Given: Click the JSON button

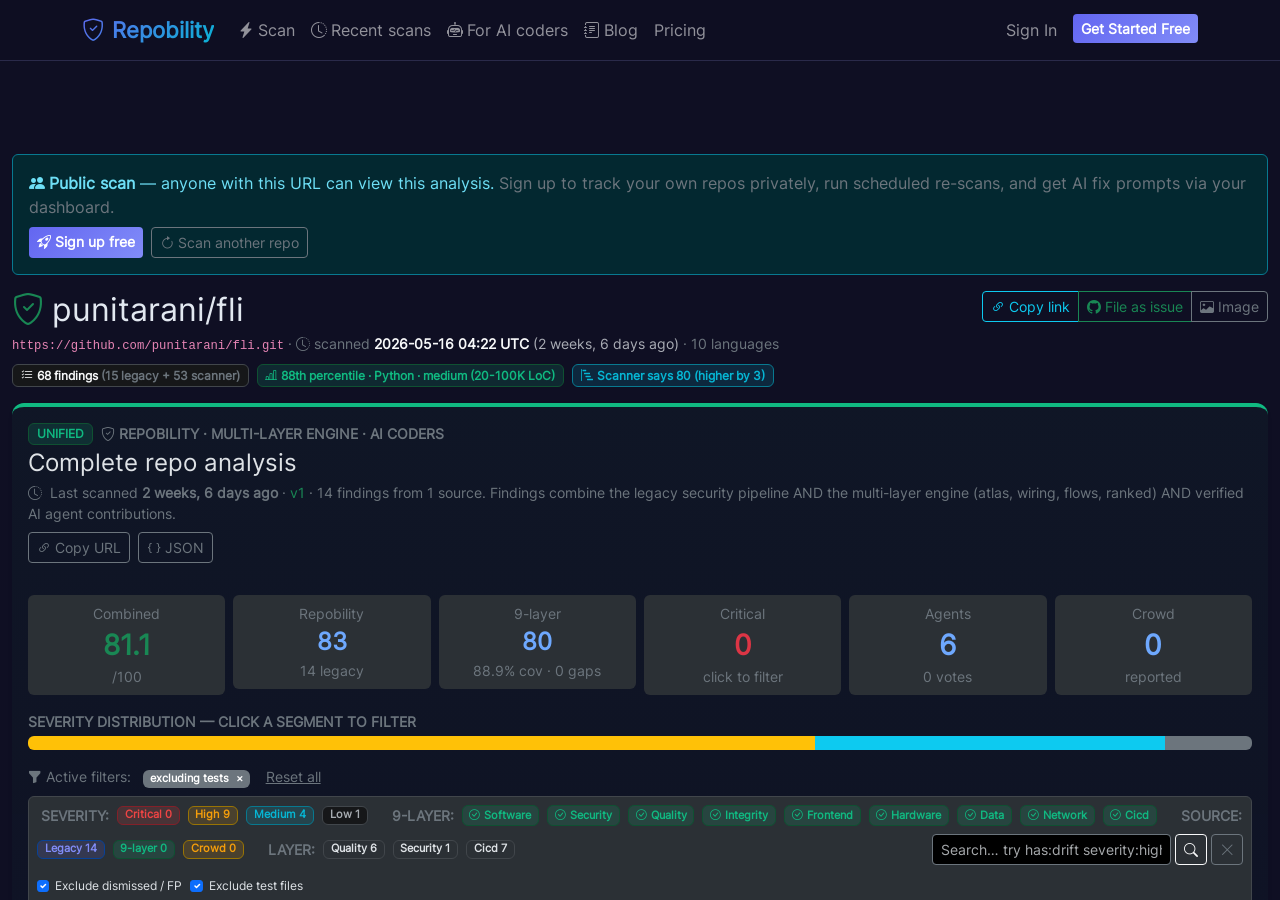Looking at the screenshot, I should click(x=175, y=548).
